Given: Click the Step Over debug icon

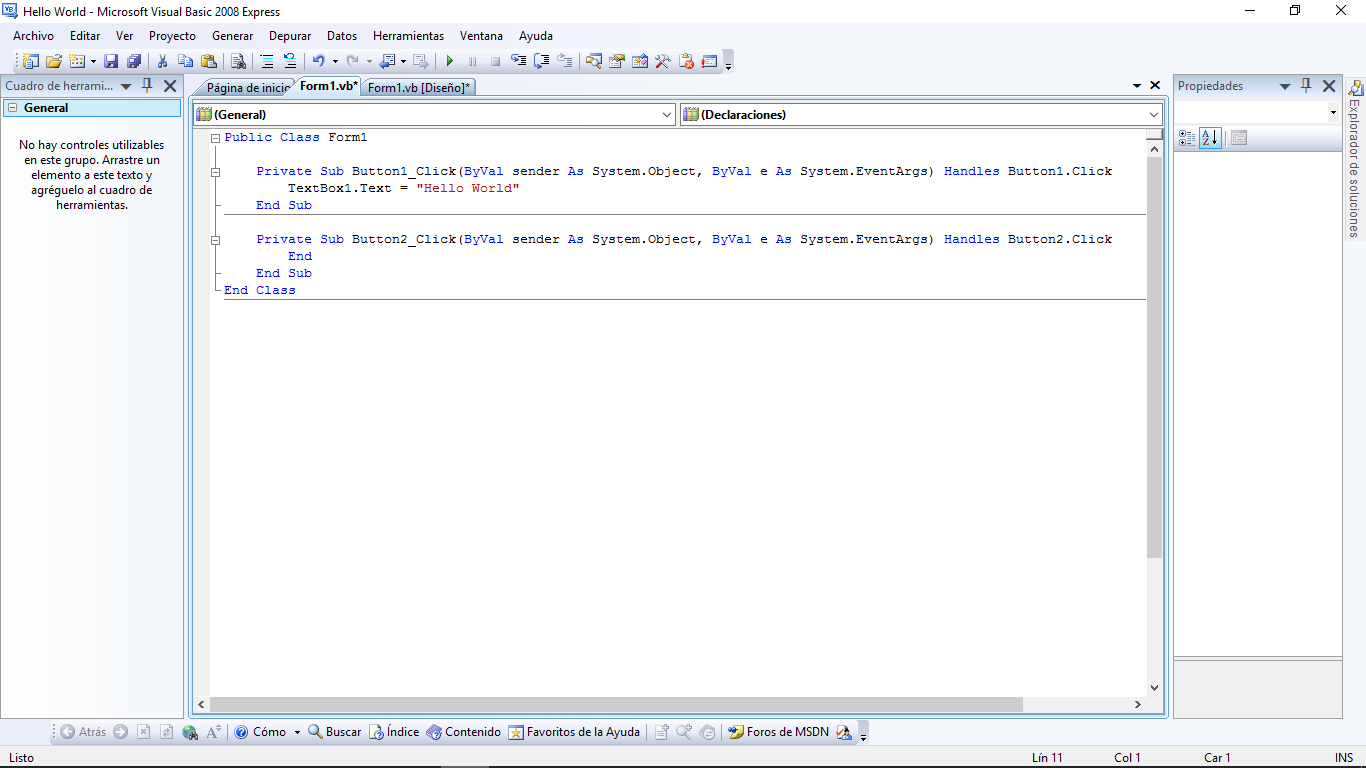Looking at the screenshot, I should (x=541, y=61).
